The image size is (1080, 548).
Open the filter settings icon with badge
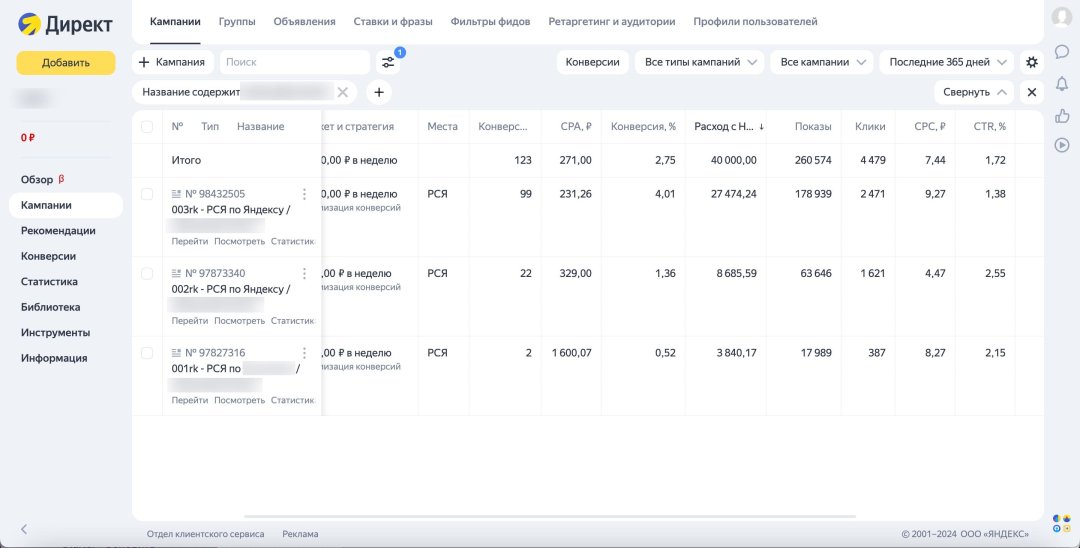pos(389,62)
